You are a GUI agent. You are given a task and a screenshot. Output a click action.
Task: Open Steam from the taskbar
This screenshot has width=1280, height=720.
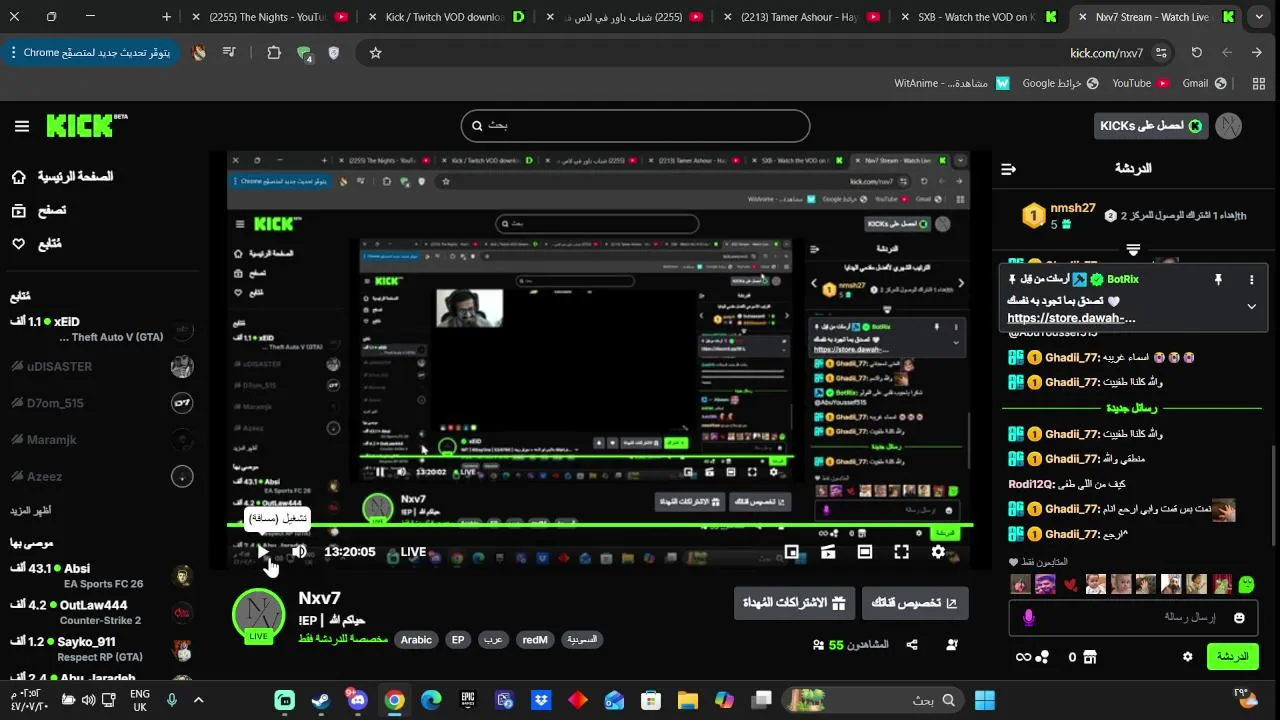tap(321, 700)
